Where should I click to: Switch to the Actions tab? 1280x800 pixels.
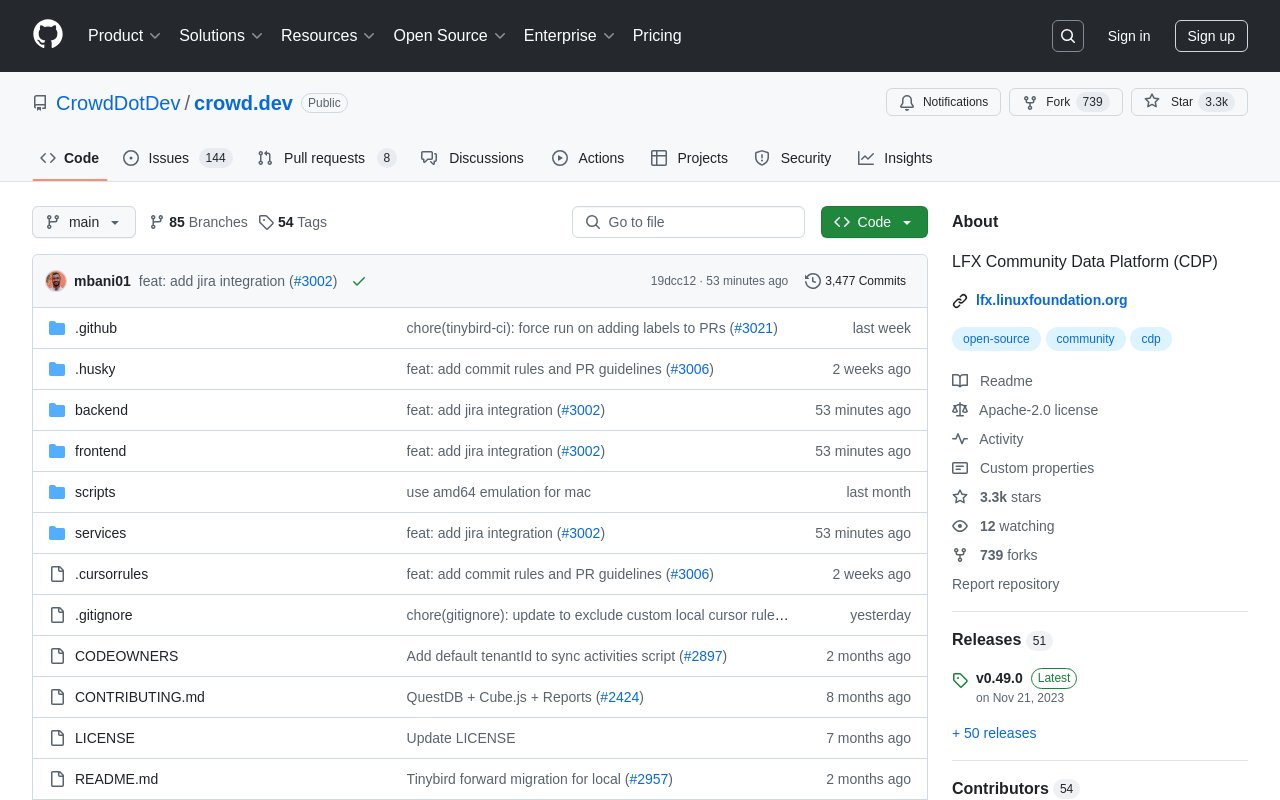pyautogui.click(x=588, y=158)
